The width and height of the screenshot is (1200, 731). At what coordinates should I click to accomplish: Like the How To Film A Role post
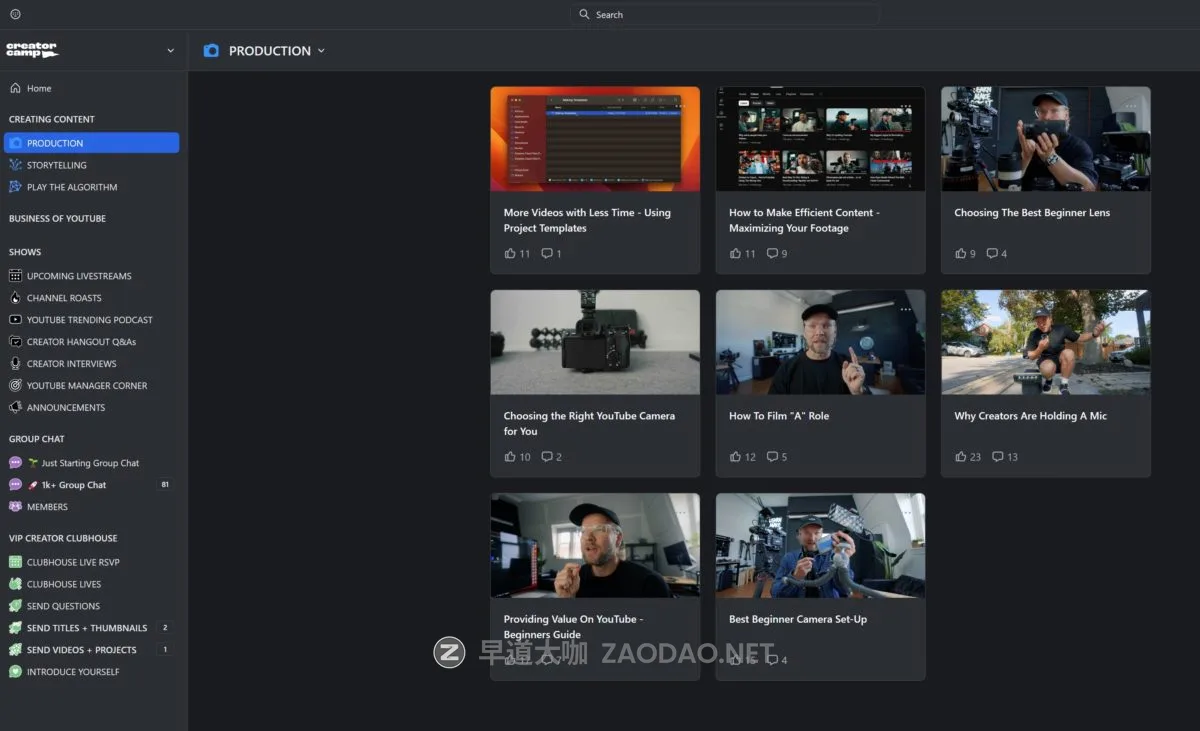click(736, 457)
